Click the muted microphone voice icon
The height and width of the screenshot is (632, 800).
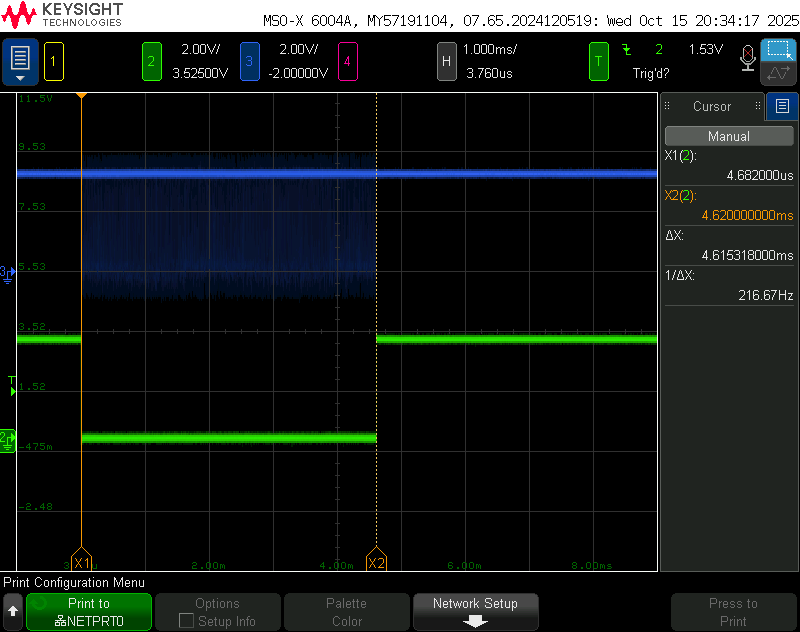(747, 58)
